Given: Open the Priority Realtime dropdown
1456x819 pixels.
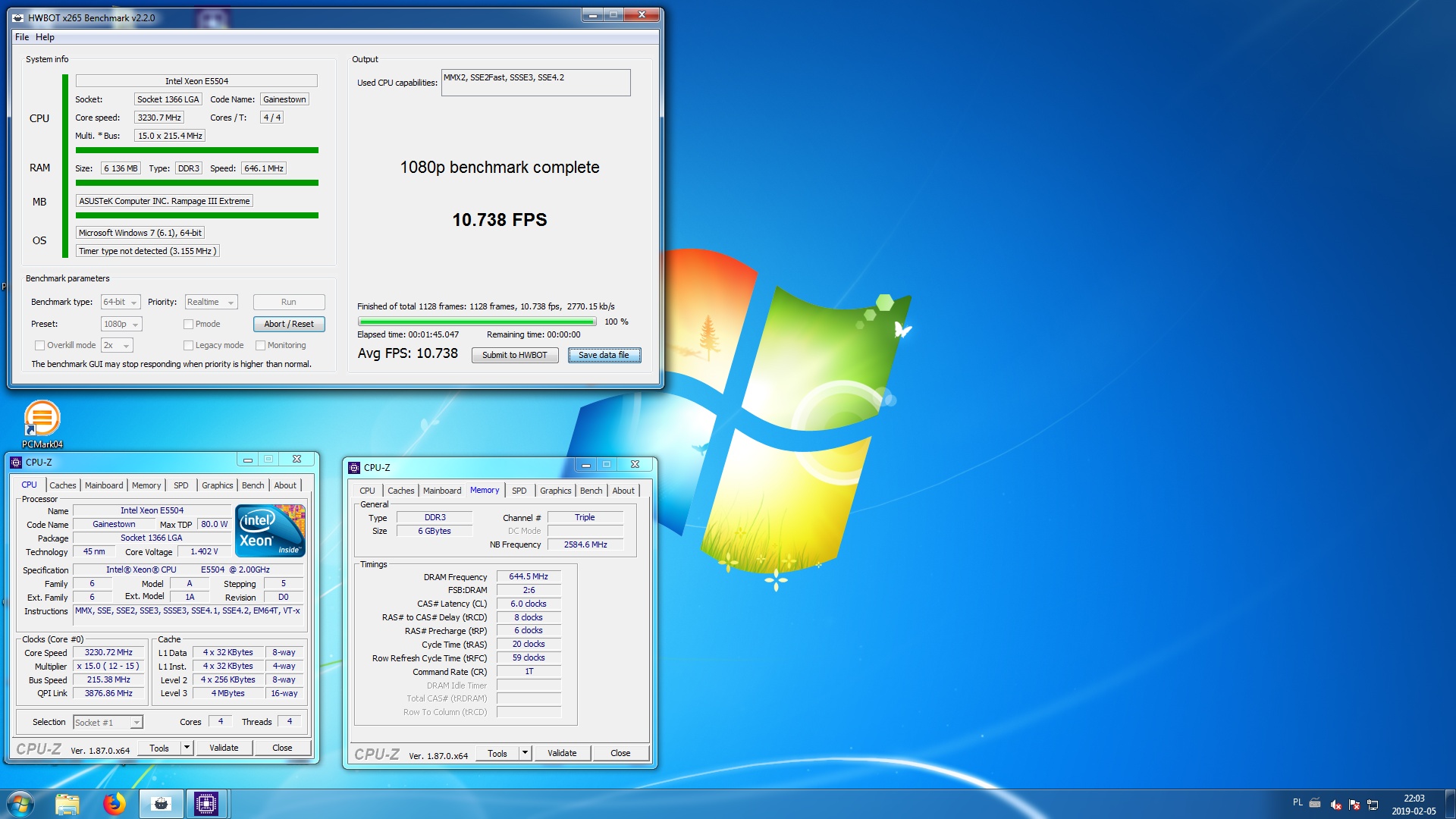Looking at the screenshot, I should point(211,302).
